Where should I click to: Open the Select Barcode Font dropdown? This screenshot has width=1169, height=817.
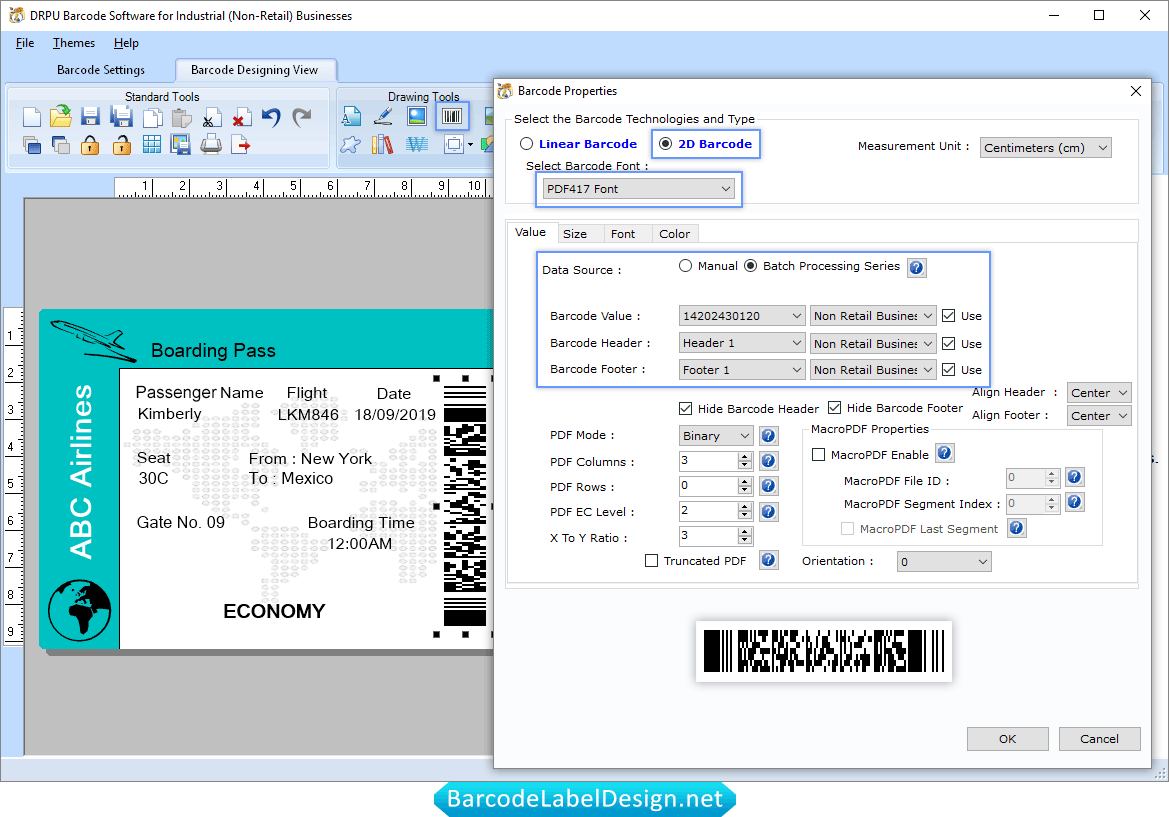click(x=638, y=189)
